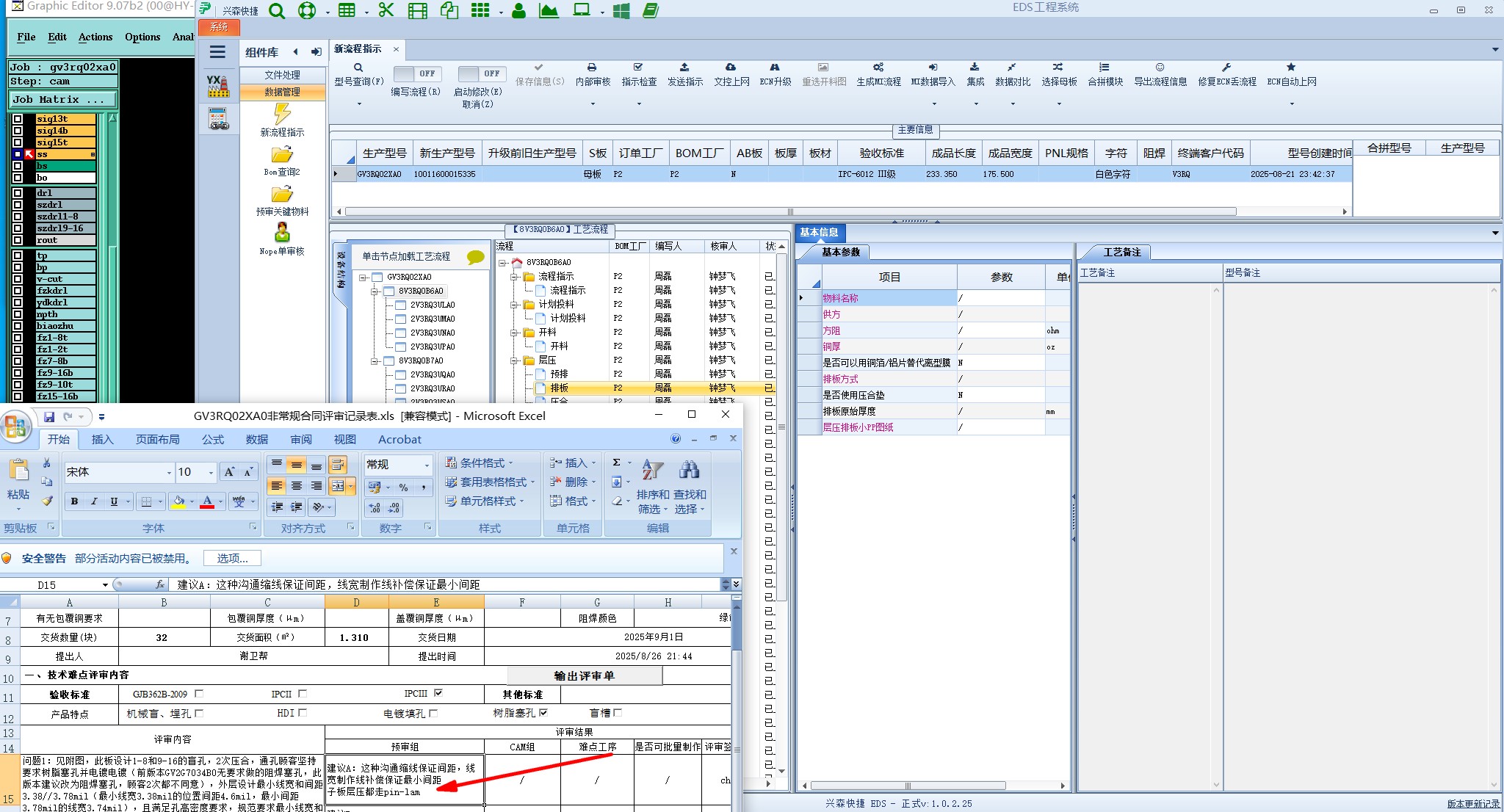Click the 选项... security warning button
Image resolution: width=1504 pixels, height=812 pixels.
[x=232, y=559]
